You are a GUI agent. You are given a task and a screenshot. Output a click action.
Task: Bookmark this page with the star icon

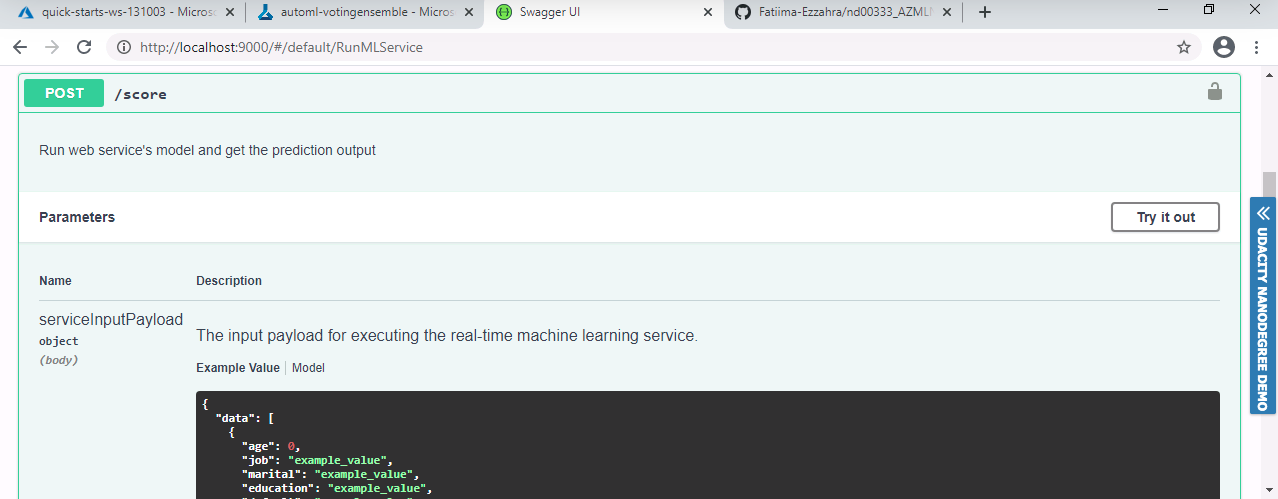click(x=1184, y=47)
